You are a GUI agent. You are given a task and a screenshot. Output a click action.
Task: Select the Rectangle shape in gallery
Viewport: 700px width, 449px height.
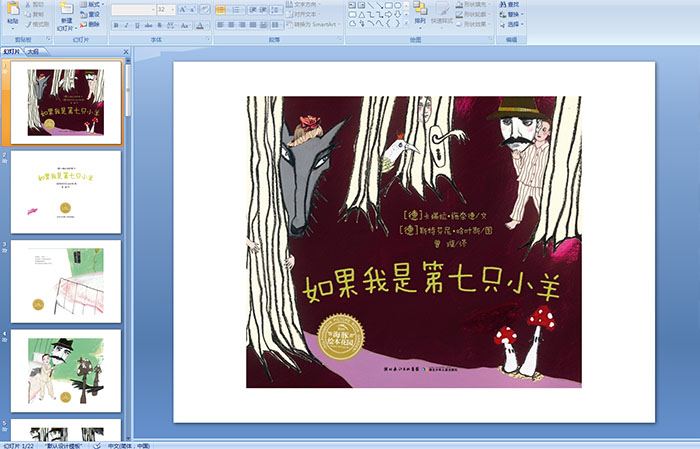click(x=388, y=5)
